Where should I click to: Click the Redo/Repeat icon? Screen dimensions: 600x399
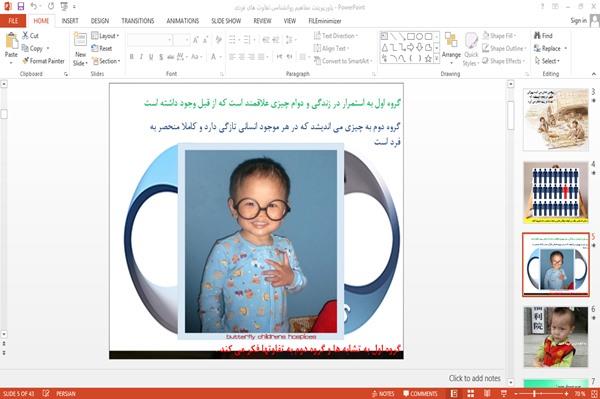coord(51,6)
